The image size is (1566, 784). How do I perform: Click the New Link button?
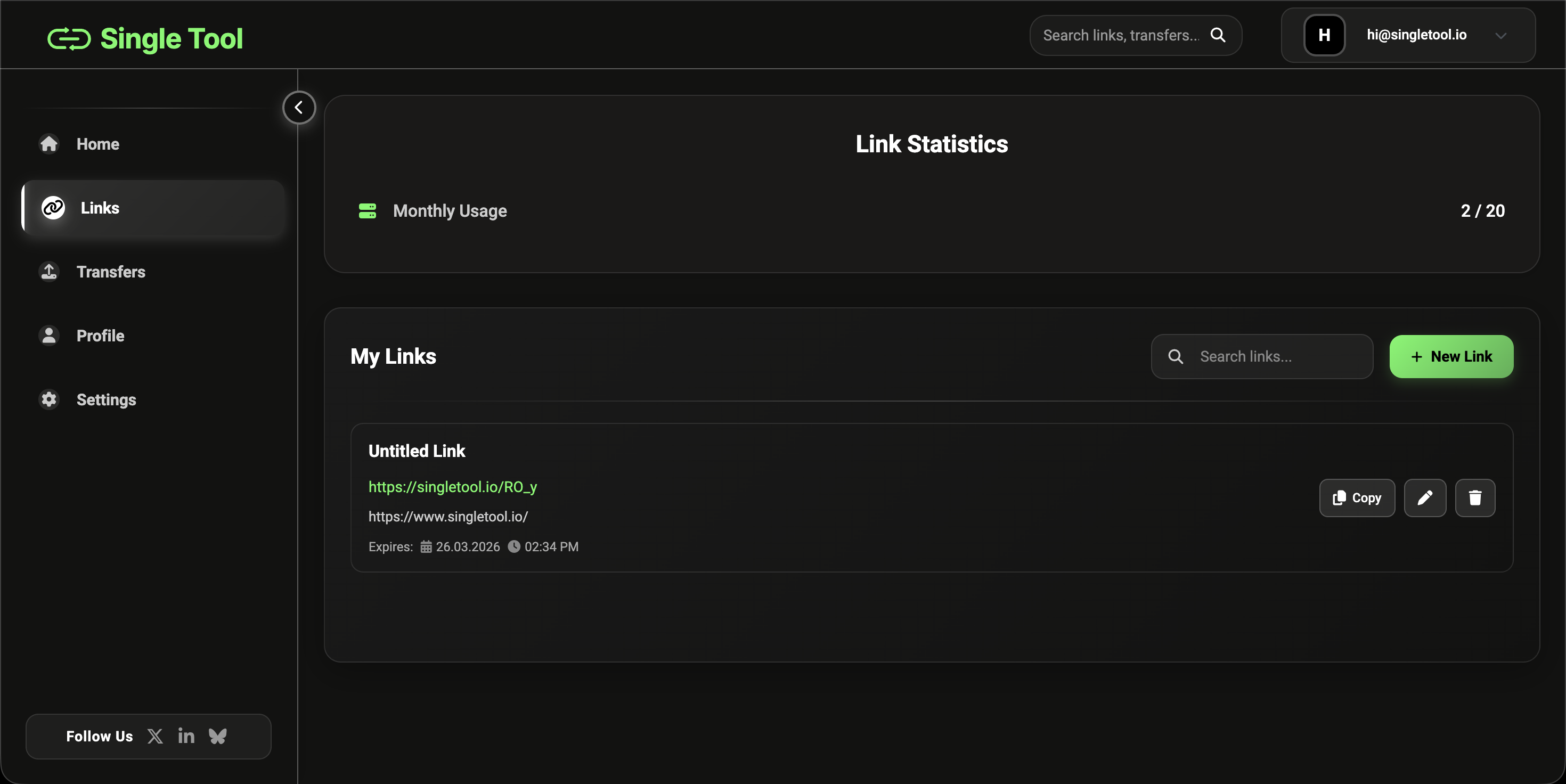tap(1451, 356)
